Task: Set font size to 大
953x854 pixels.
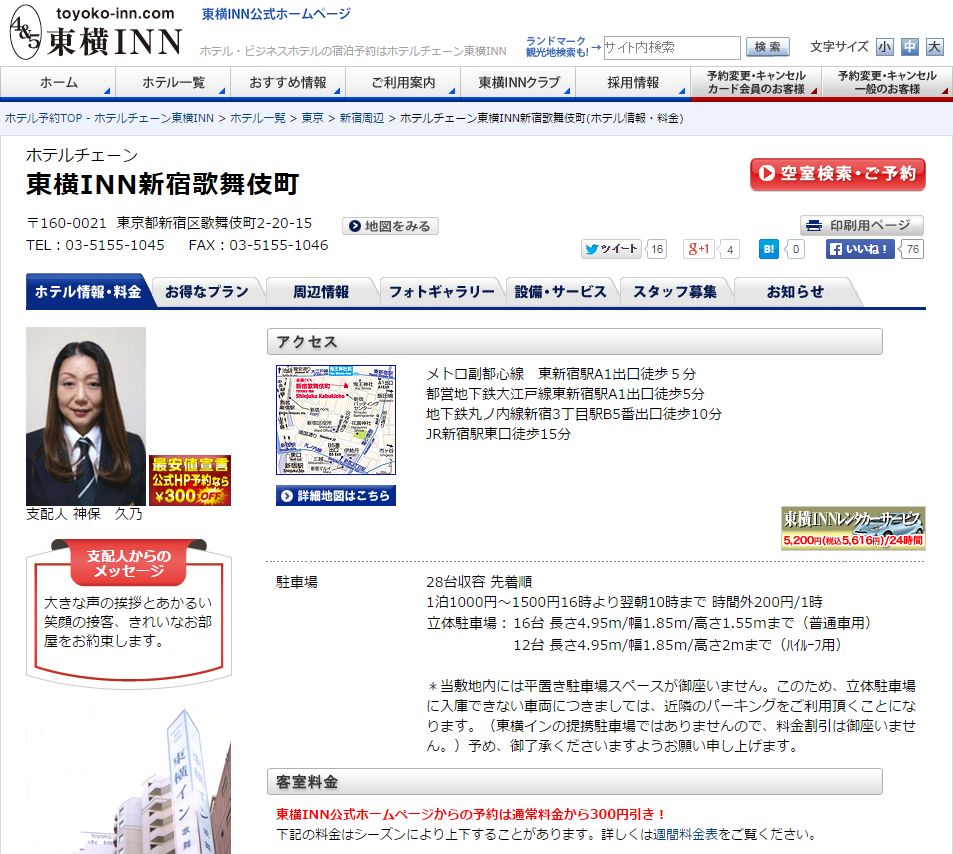Action: tap(934, 47)
